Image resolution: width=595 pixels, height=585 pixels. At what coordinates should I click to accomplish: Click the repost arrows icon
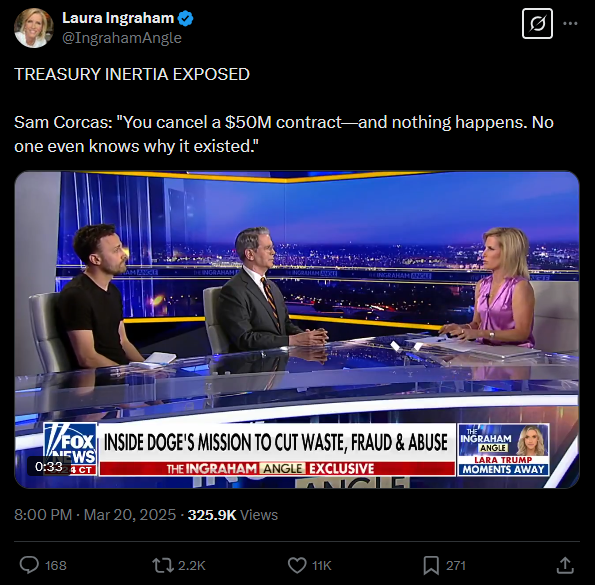(x=163, y=565)
